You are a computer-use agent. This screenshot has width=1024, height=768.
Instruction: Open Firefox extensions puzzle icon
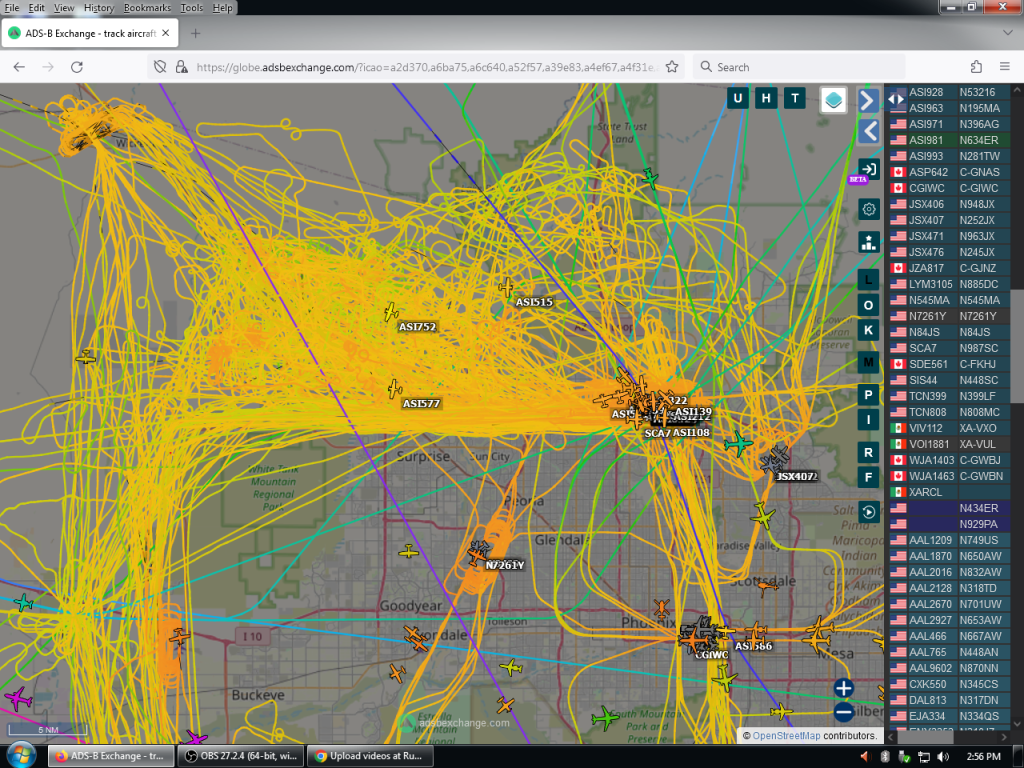[x=976, y=67]
